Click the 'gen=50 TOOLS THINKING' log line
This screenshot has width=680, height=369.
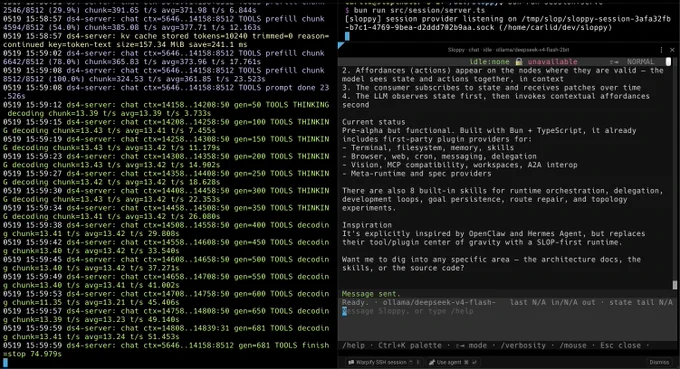[166, 109]
